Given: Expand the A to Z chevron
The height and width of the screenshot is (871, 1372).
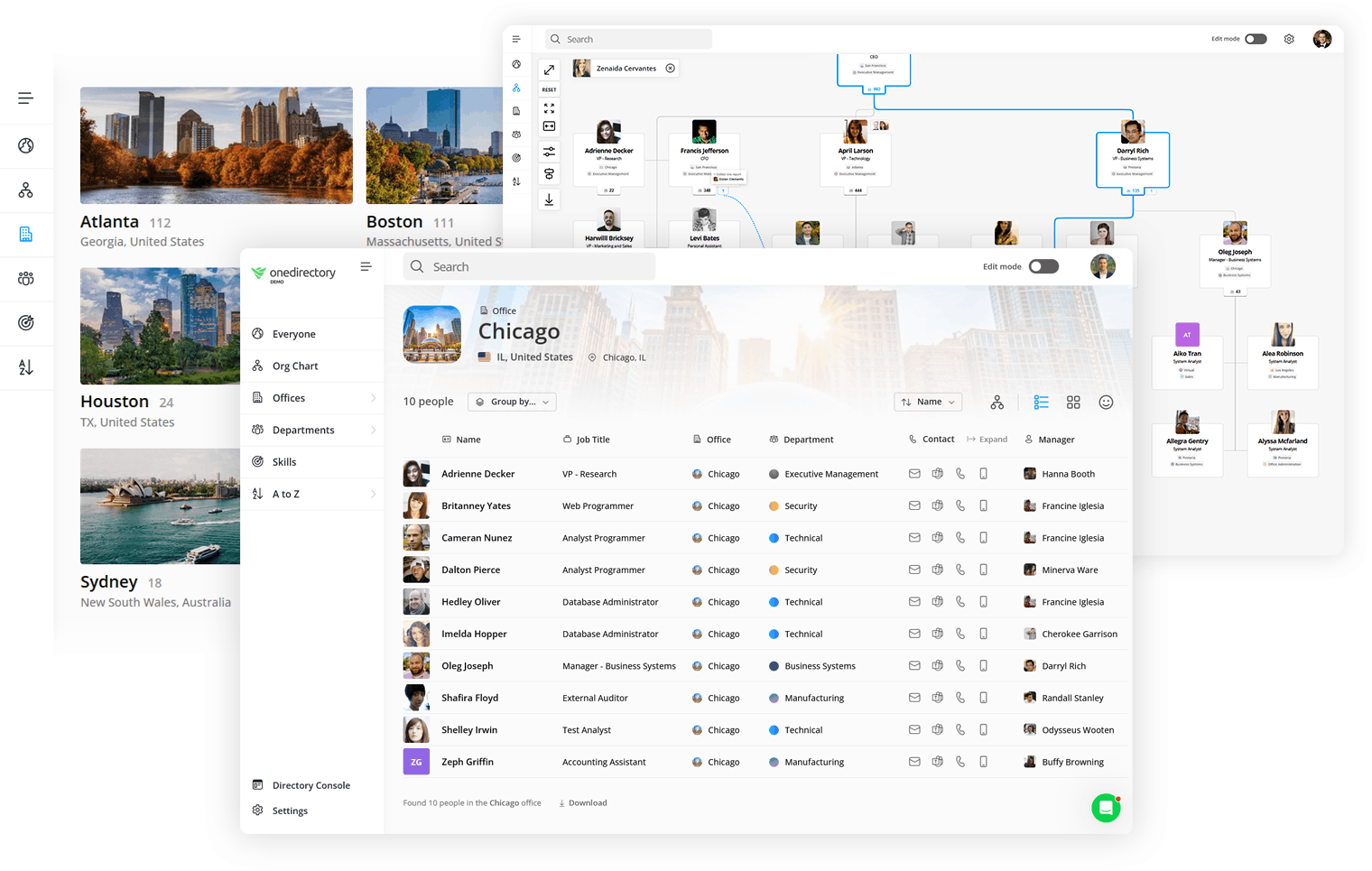Looking at the screenshot, I should coord(373,494).
